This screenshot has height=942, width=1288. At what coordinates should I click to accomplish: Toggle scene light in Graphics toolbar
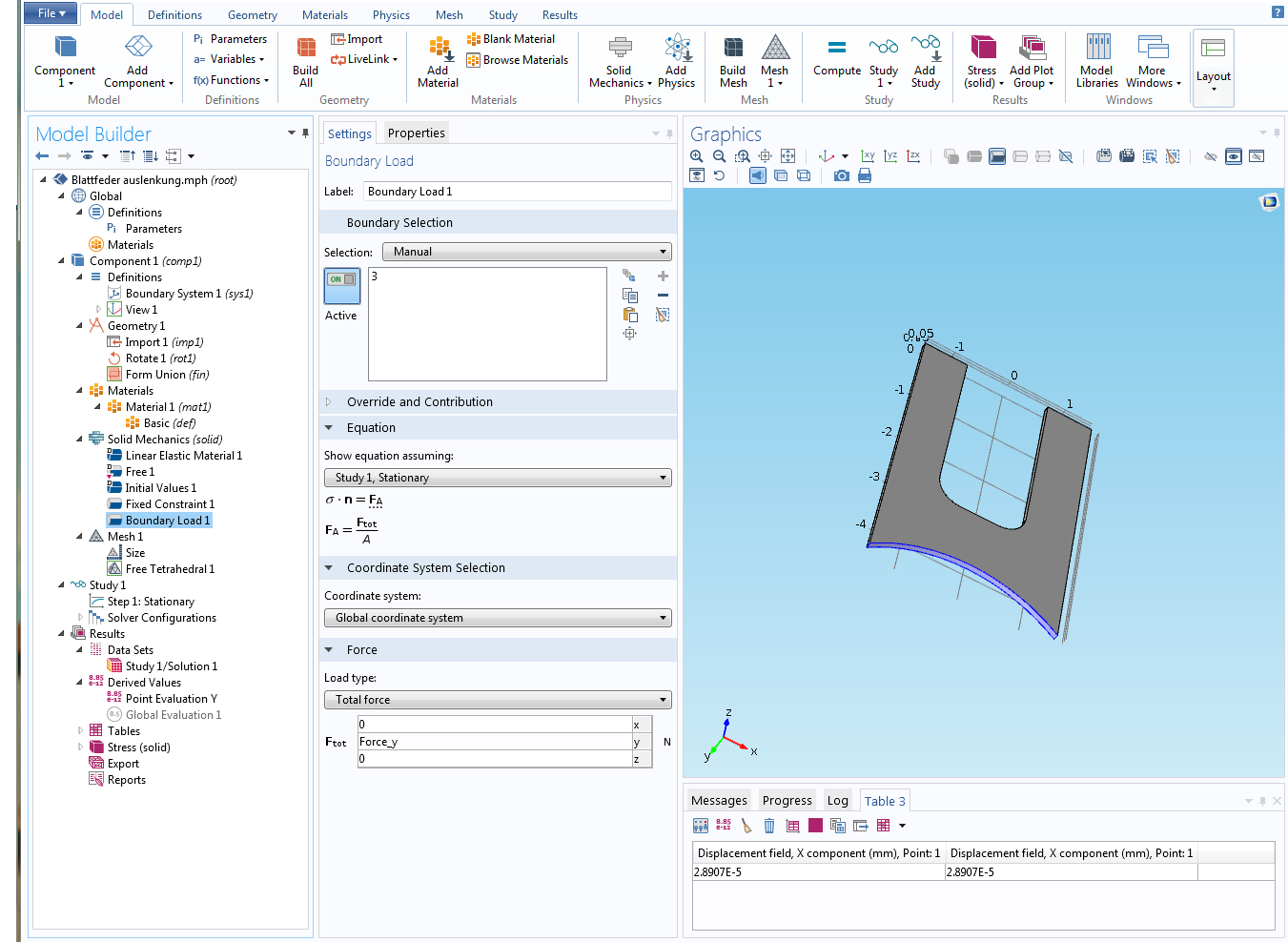pos(757,175)
